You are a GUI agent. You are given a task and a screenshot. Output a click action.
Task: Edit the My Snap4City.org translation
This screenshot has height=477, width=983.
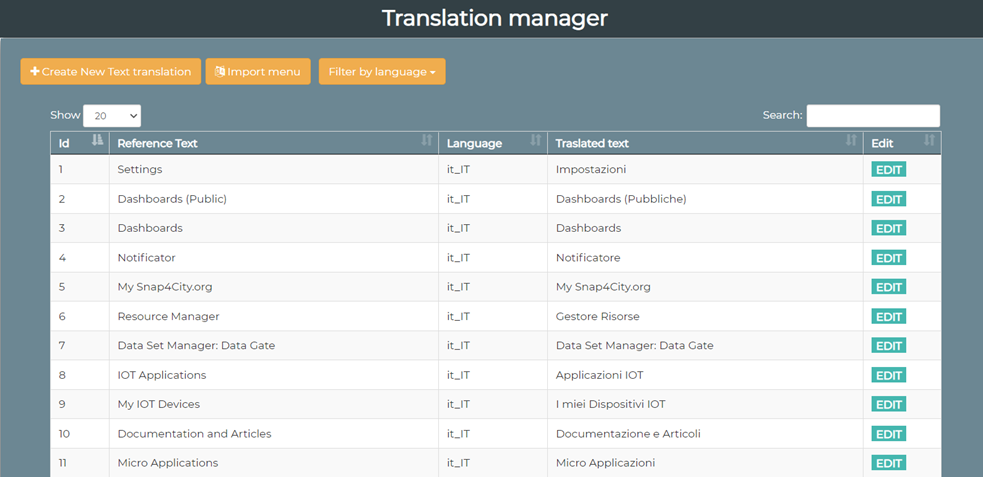[888, 287]
